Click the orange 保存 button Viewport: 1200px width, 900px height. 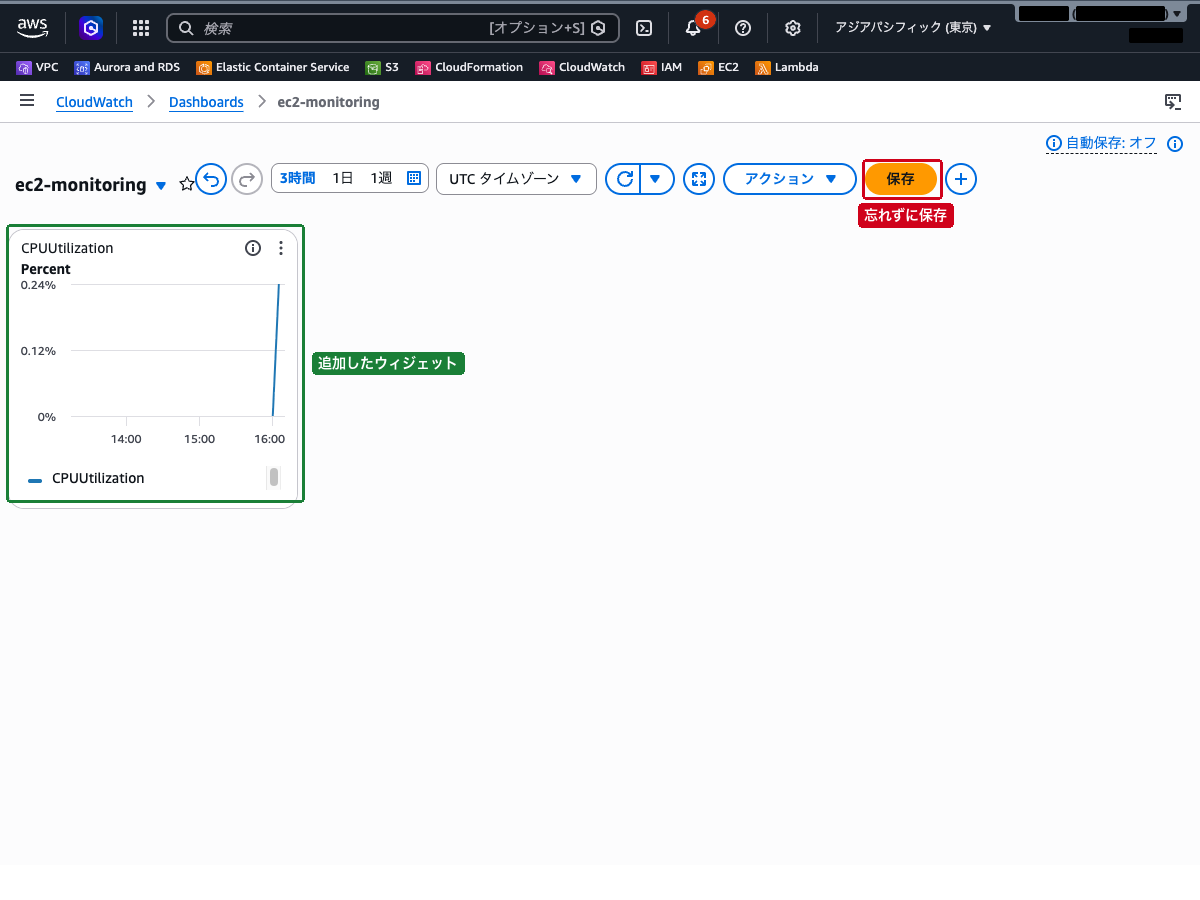tap(901, 179)
